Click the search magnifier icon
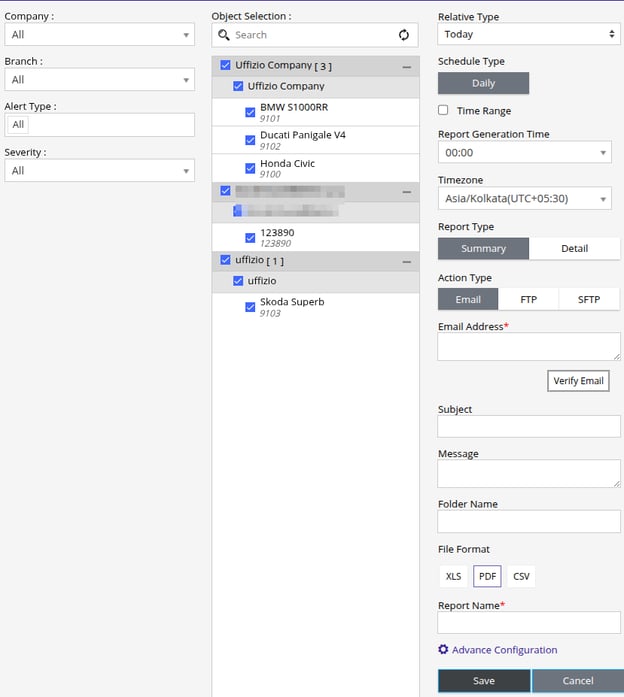Image resolution: width=624 pixels, height=697 pixels. (x=225, y=35)
